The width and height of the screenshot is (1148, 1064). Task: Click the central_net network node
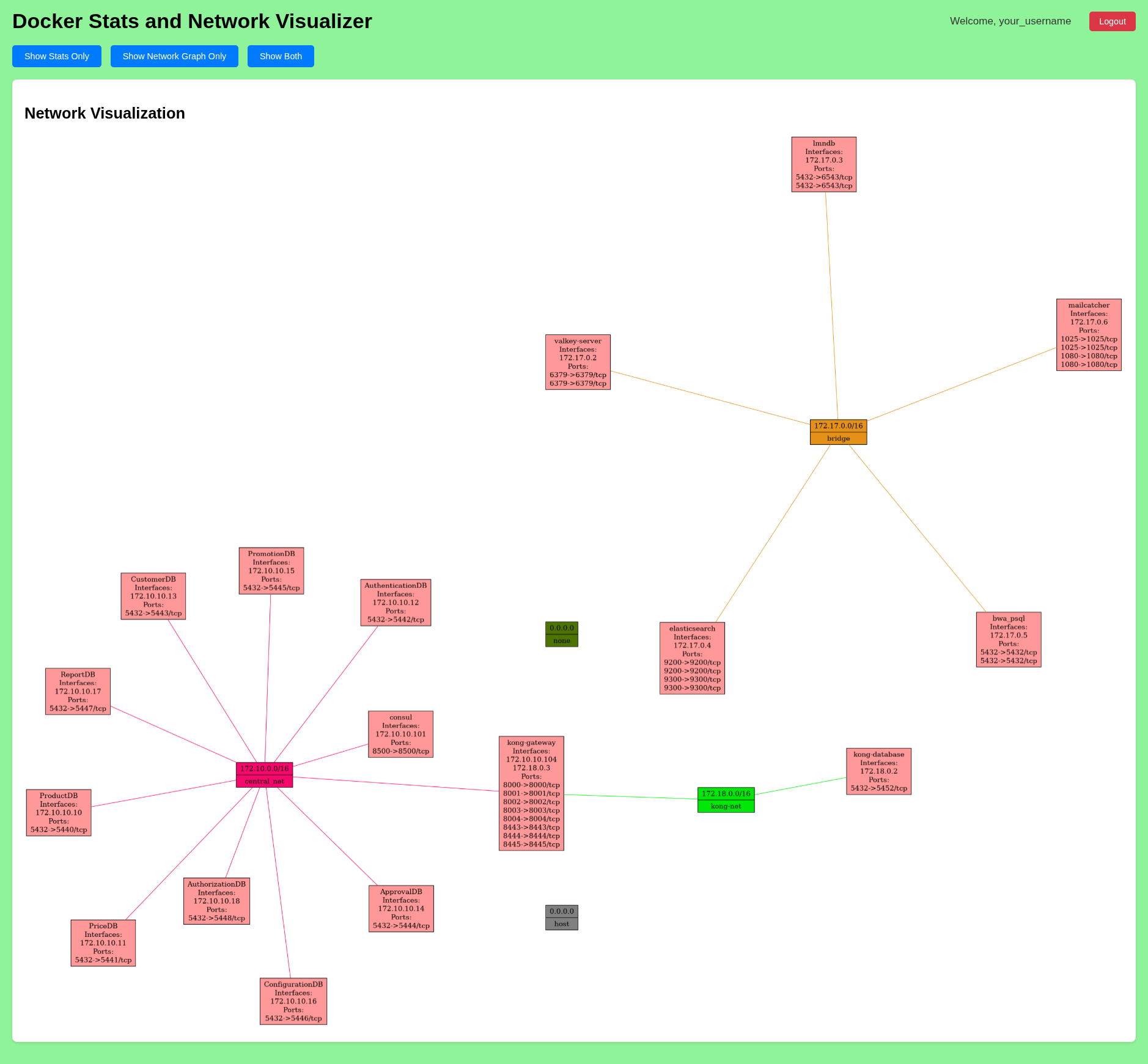tap(264, 775)
